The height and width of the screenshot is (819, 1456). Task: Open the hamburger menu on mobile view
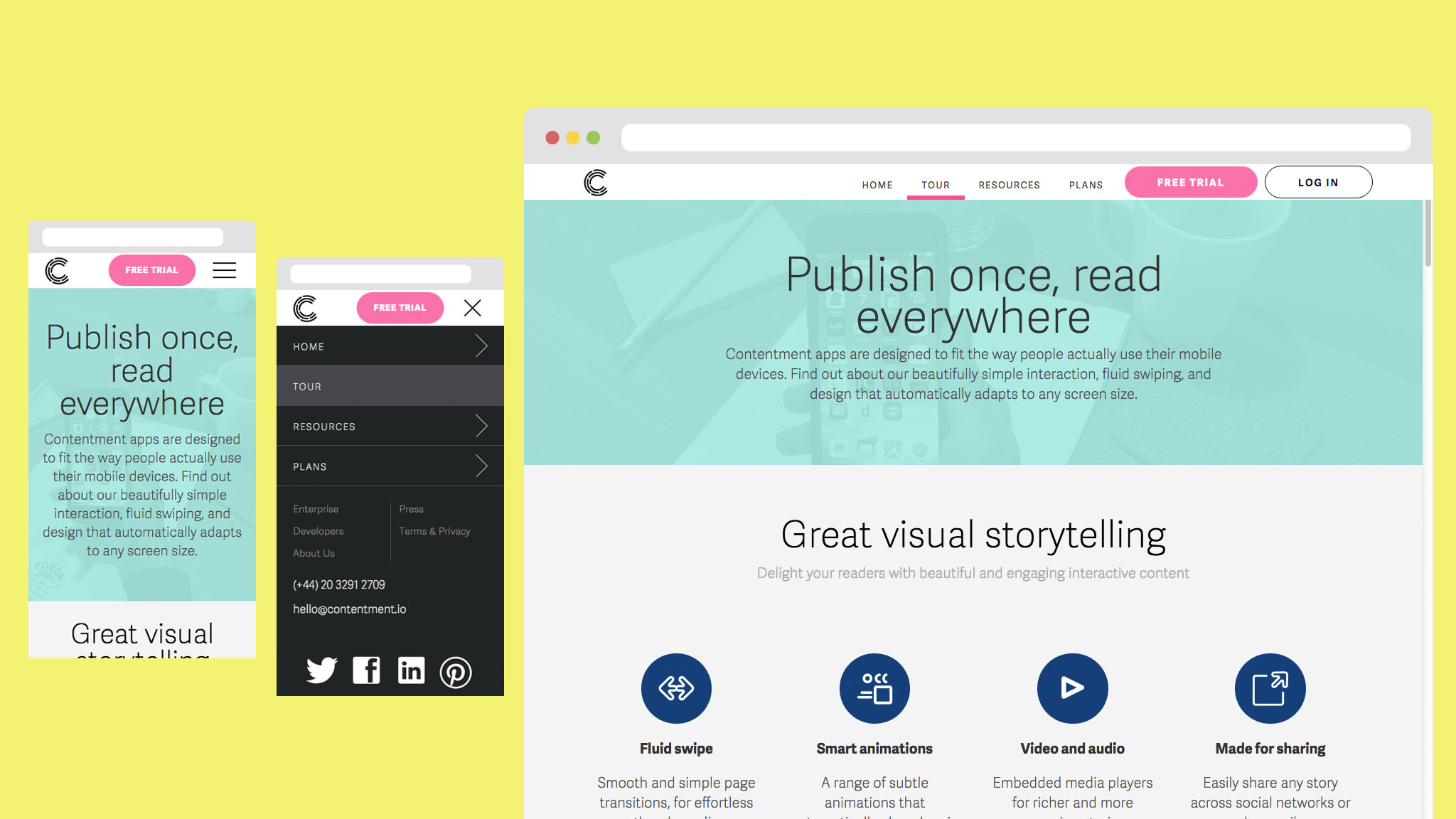225,270
